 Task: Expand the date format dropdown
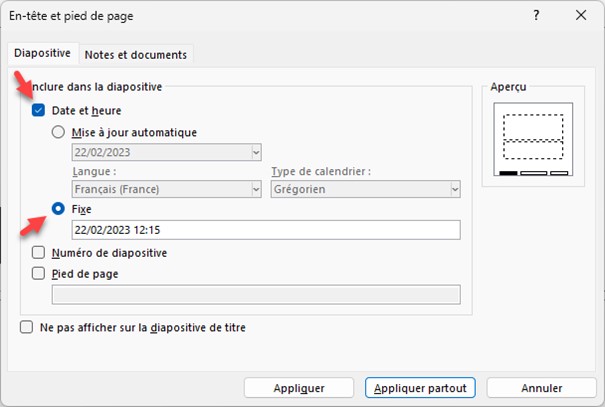coord(256,152)
